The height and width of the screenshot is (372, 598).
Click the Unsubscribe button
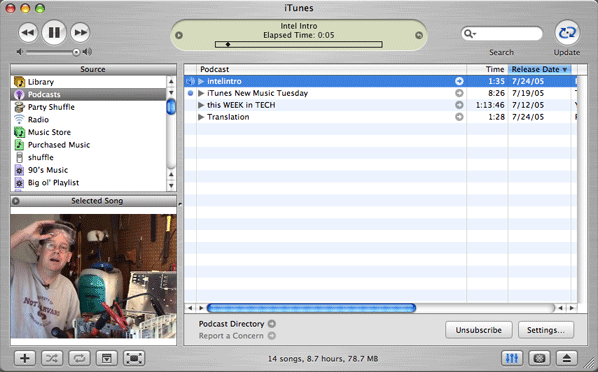click(x=479, y=330)
